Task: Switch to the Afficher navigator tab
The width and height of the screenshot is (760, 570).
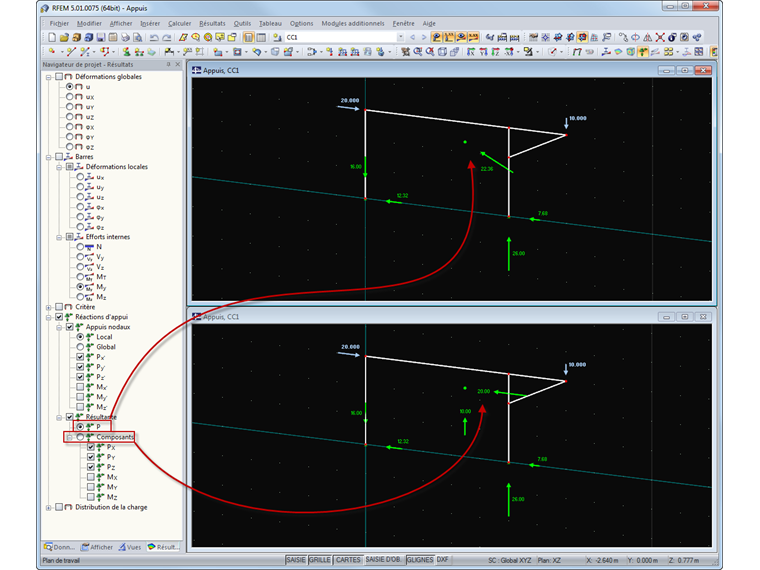Action: (97, 547)
